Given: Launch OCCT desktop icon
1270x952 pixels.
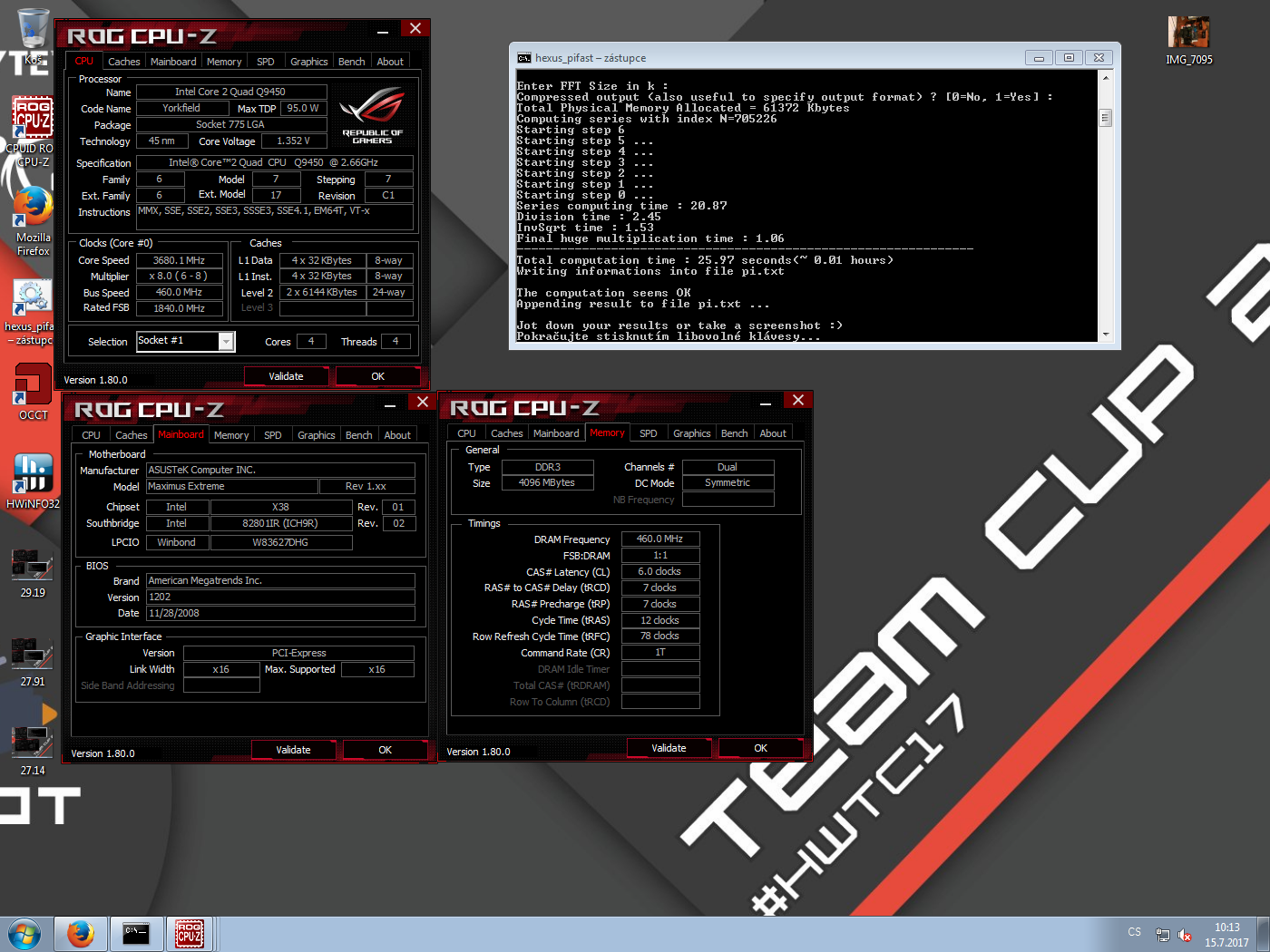Looking at the screenshot, I should [33, 392].
